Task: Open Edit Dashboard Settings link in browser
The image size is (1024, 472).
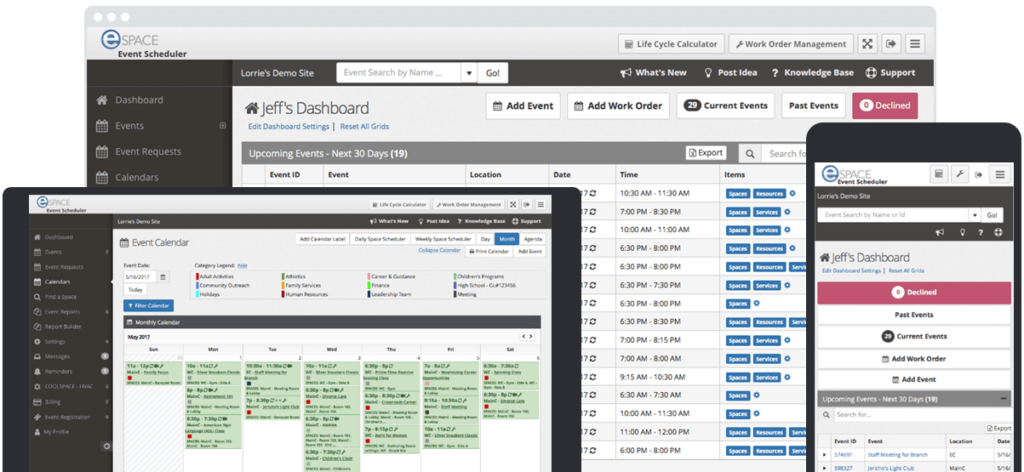Action: (x=289, y=127)
